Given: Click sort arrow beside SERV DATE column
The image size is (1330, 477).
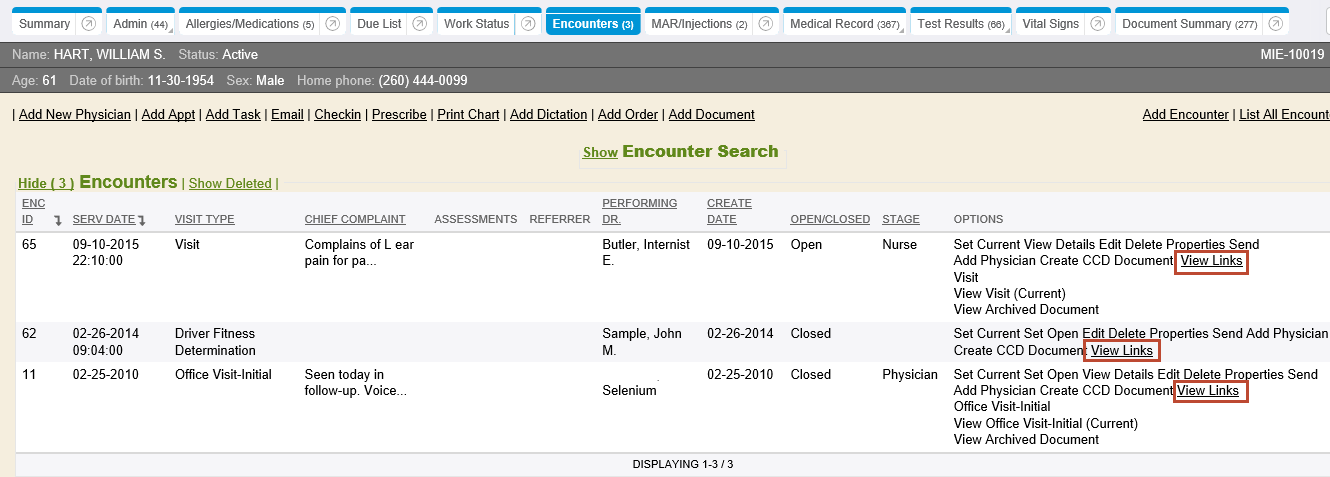Looking at the screenshot, I should (x=142, y=220).
